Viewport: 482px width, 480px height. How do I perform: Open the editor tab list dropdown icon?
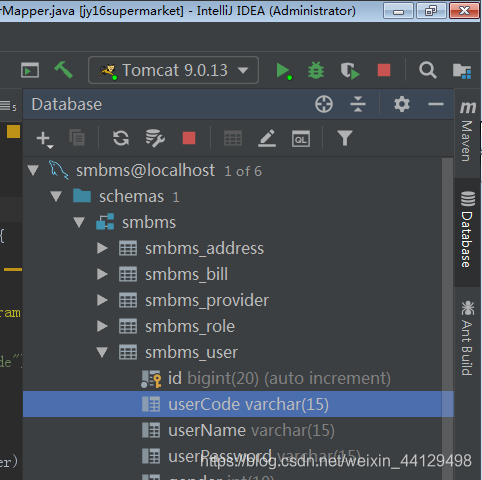point(8,106)
